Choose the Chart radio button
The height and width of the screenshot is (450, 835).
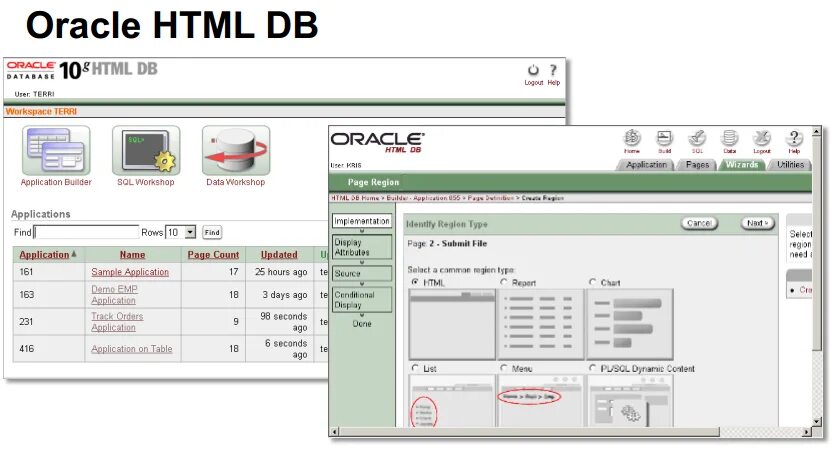click(x=592, y=282)
